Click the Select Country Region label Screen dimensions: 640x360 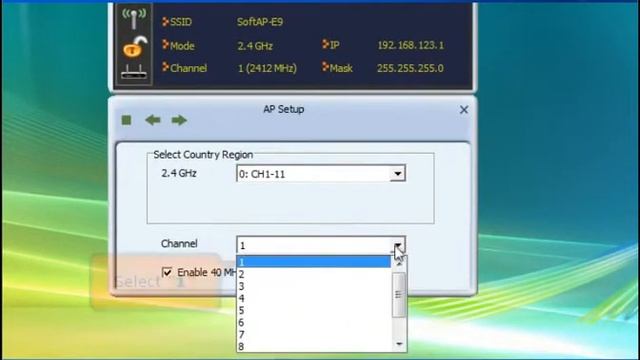pos(203,155)
